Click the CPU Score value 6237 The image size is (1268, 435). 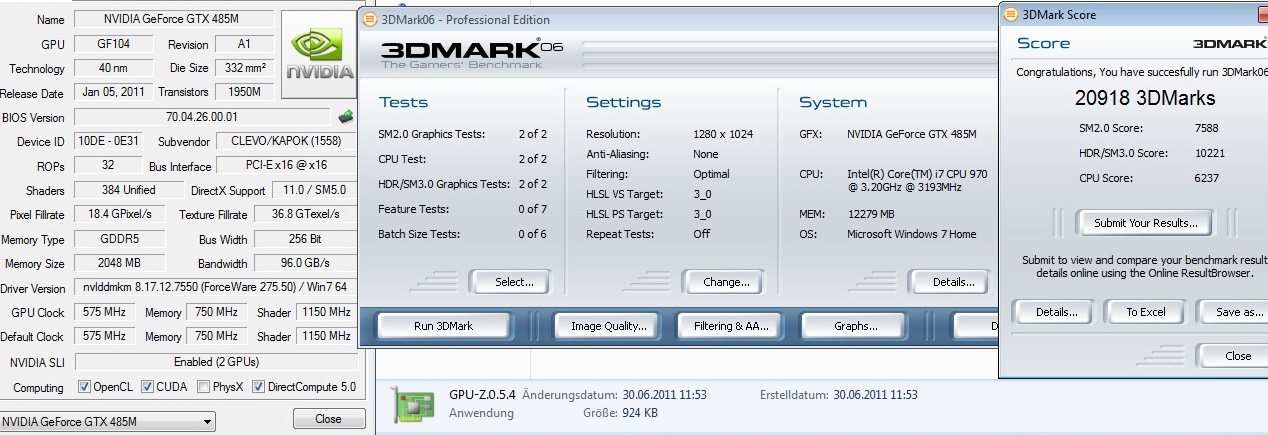(x=1207, y=178)
